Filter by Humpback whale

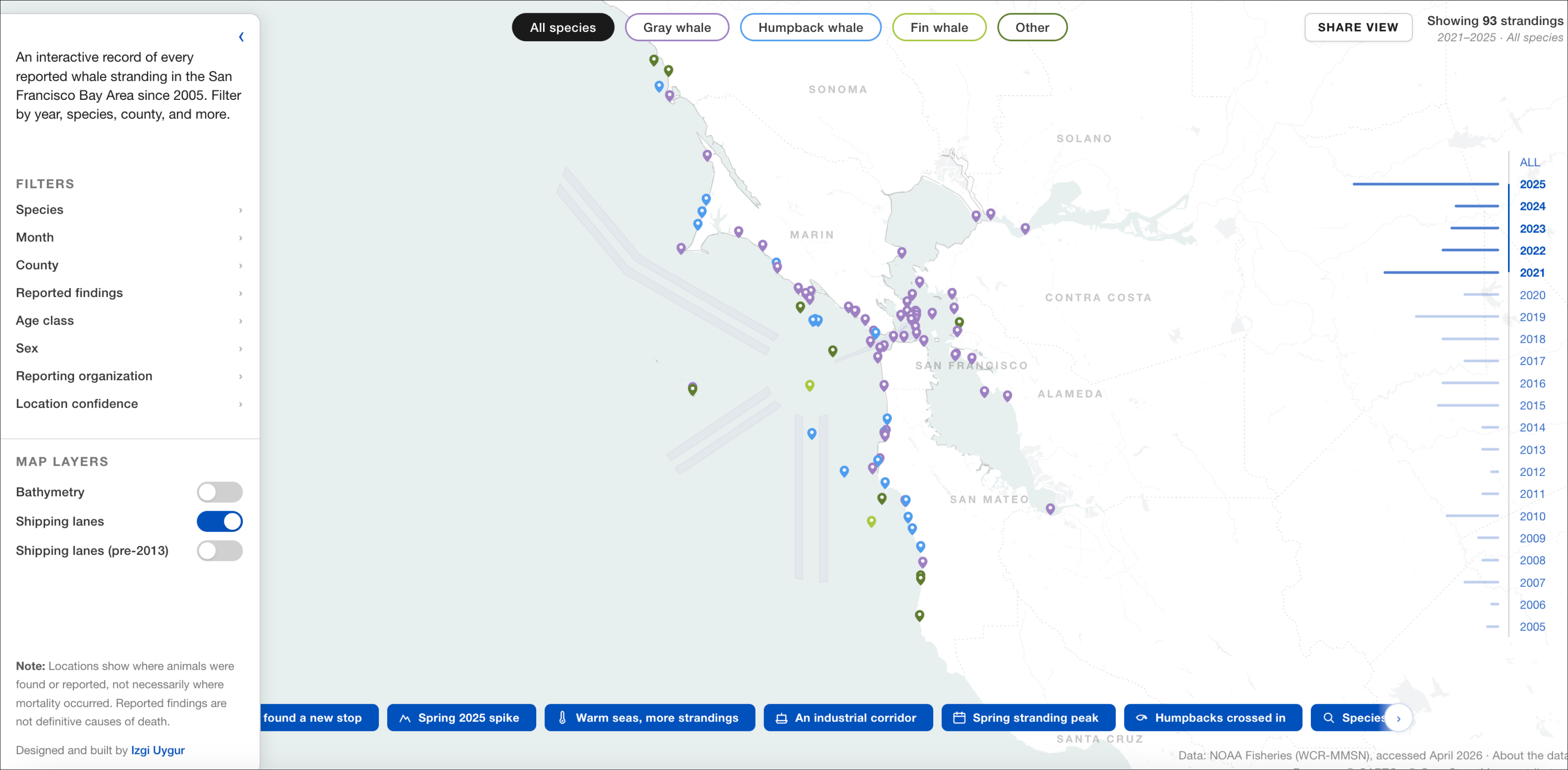coord(810,27)
